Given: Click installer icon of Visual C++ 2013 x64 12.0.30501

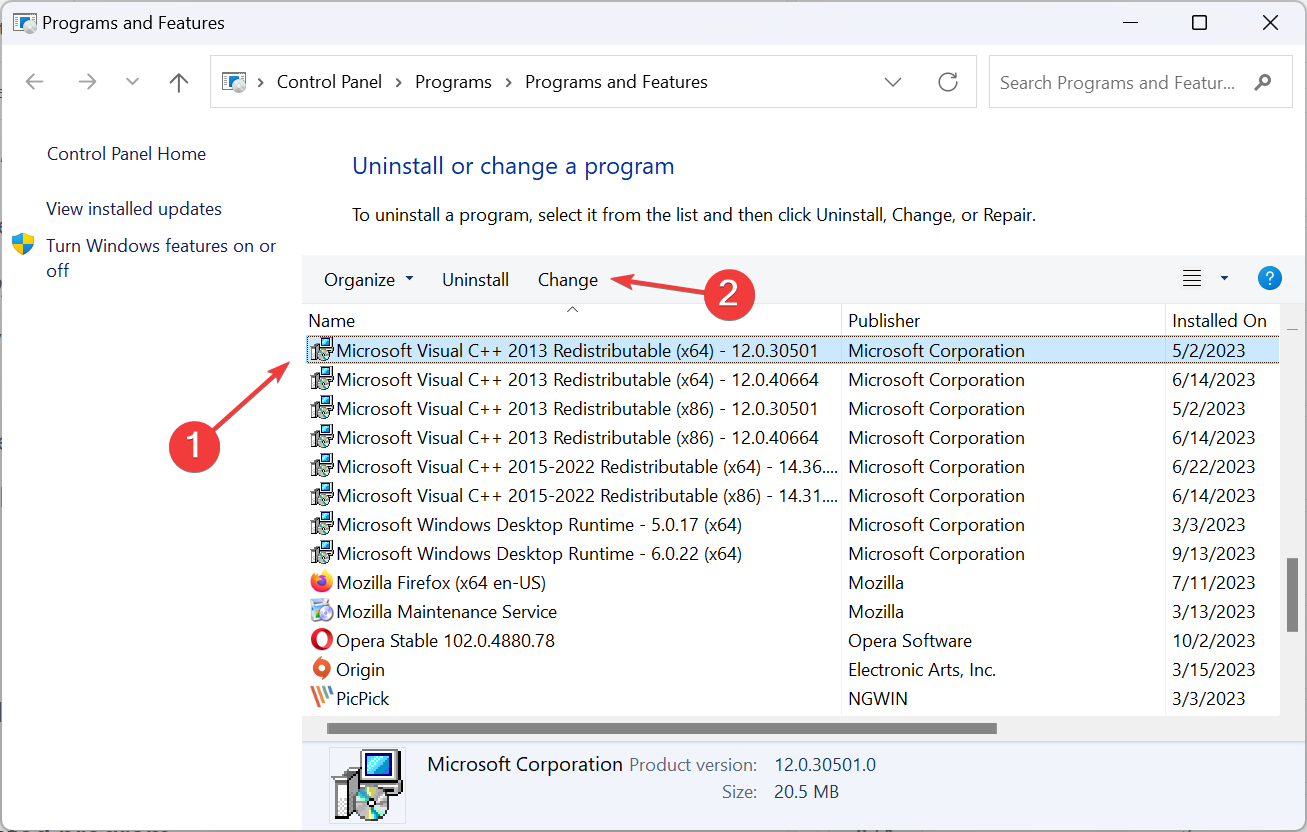Looking at the screenshot, I should [x=321, y=351].
